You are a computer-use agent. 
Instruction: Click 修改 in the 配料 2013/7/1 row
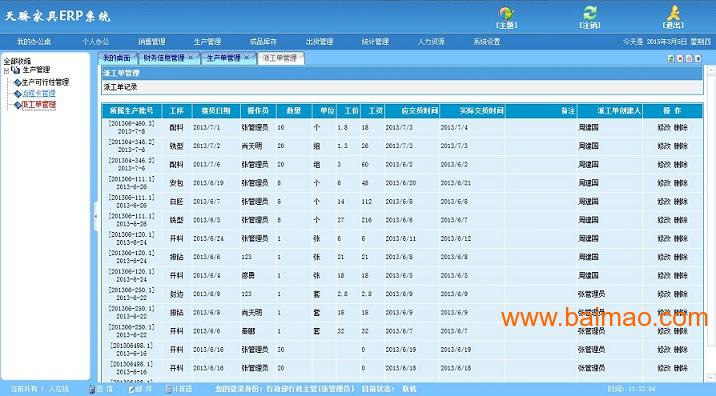coord(664,127)
